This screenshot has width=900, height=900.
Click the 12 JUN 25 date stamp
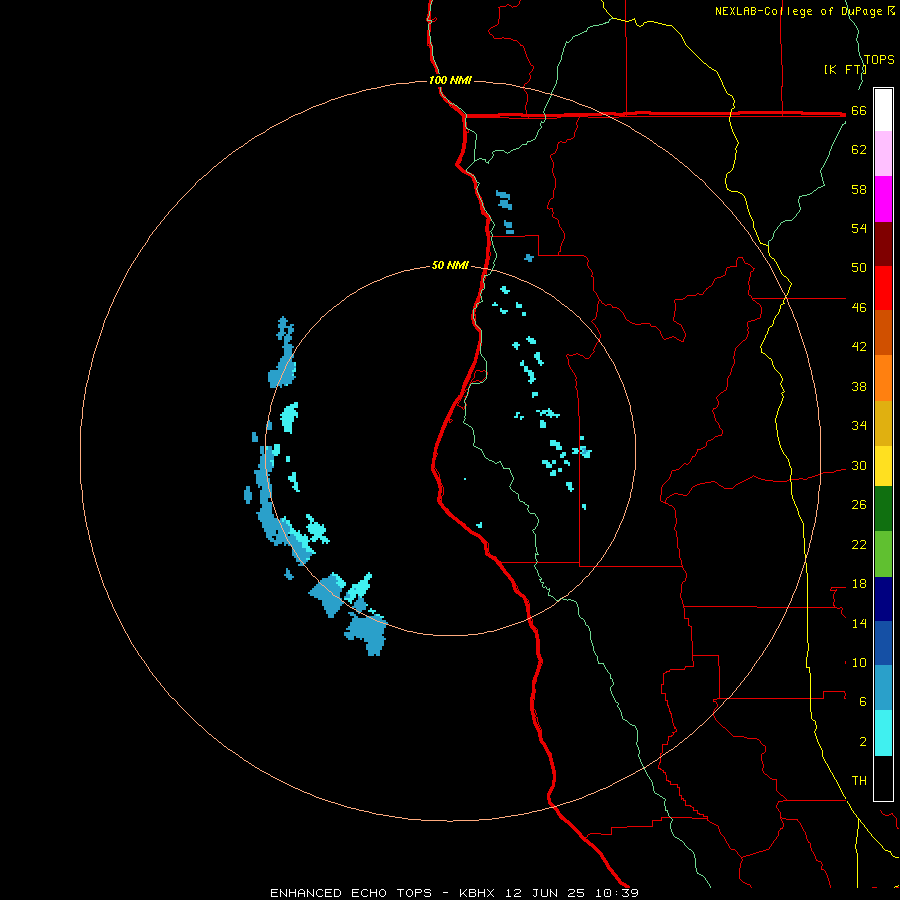point(545,893)
